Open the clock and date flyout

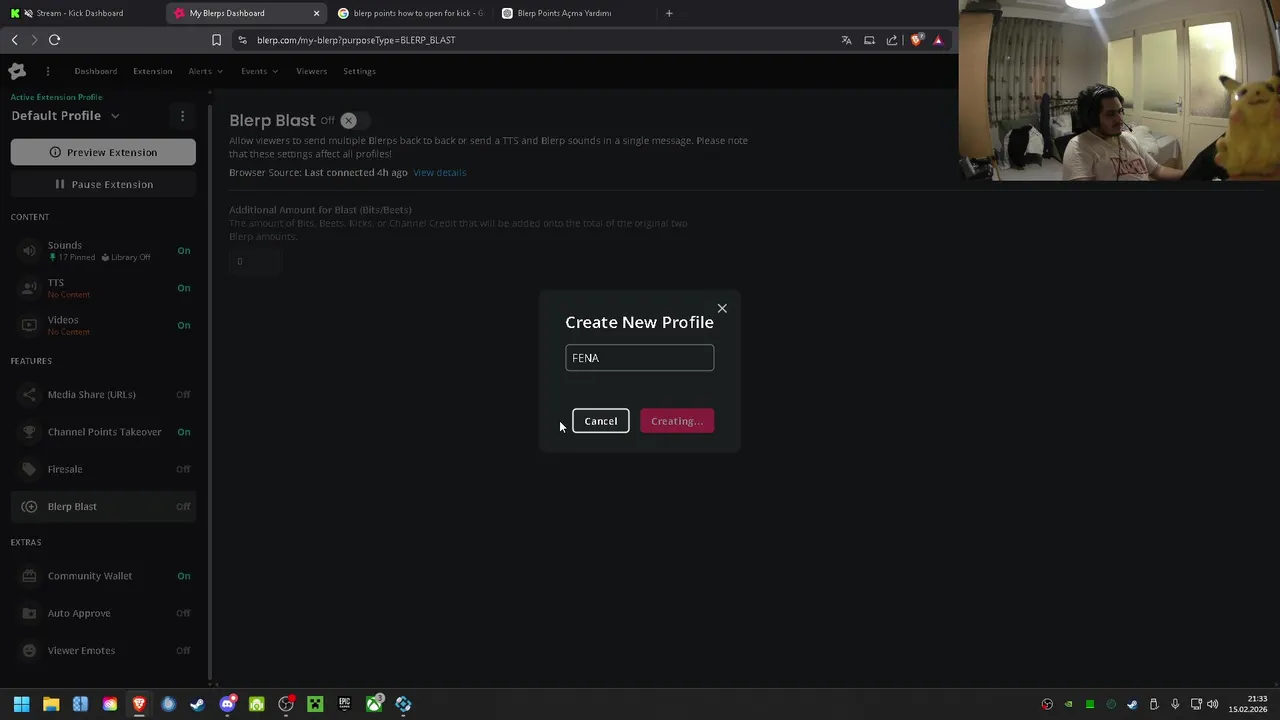click(x=1248, y=704)
